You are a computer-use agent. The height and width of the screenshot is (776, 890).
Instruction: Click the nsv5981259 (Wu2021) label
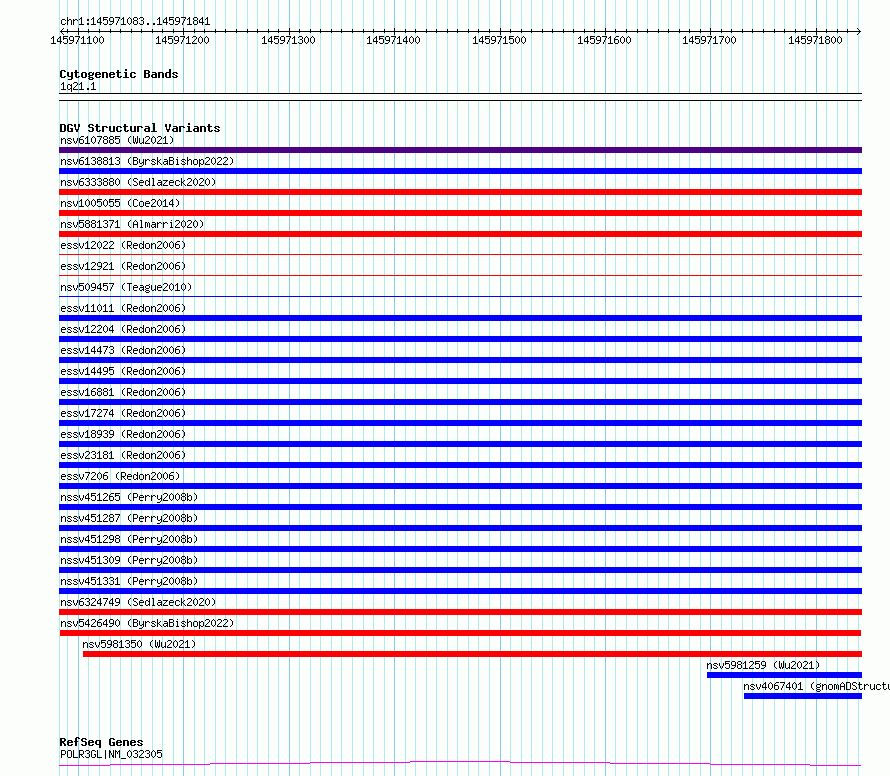tap(763, 665)
